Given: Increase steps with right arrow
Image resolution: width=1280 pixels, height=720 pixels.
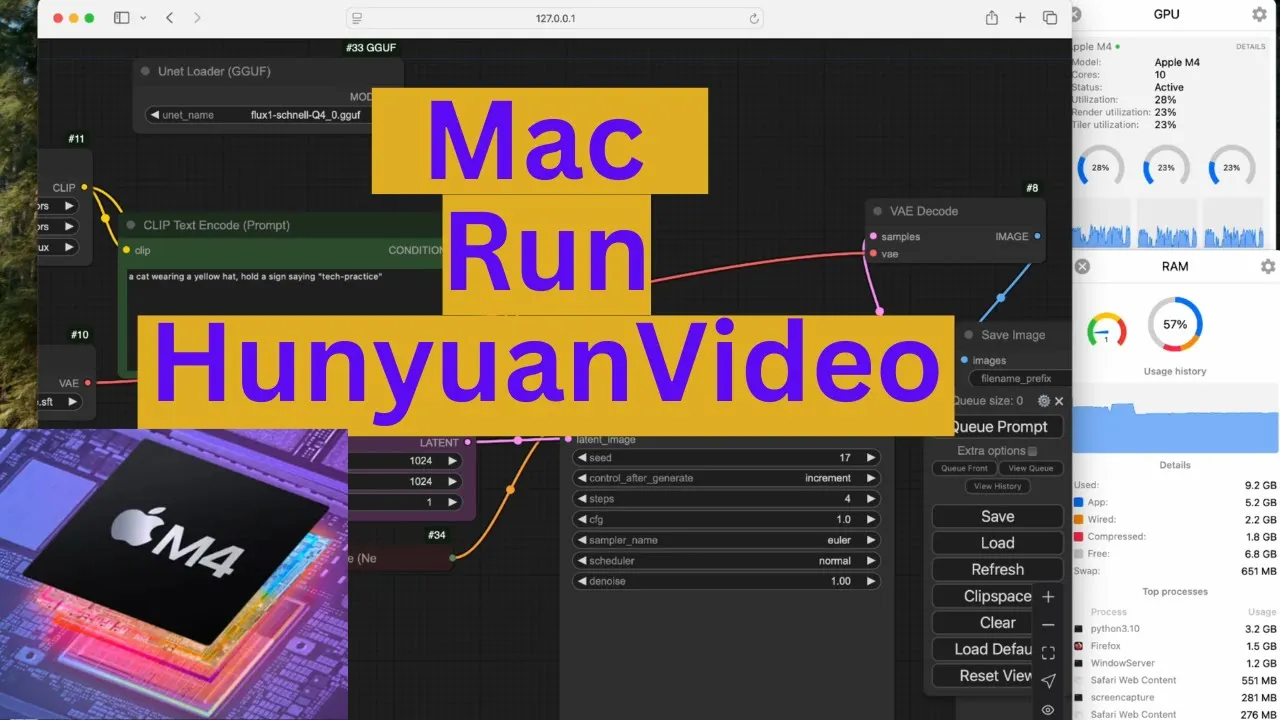Looking at the screenshot, I should [x=871, y=499].
